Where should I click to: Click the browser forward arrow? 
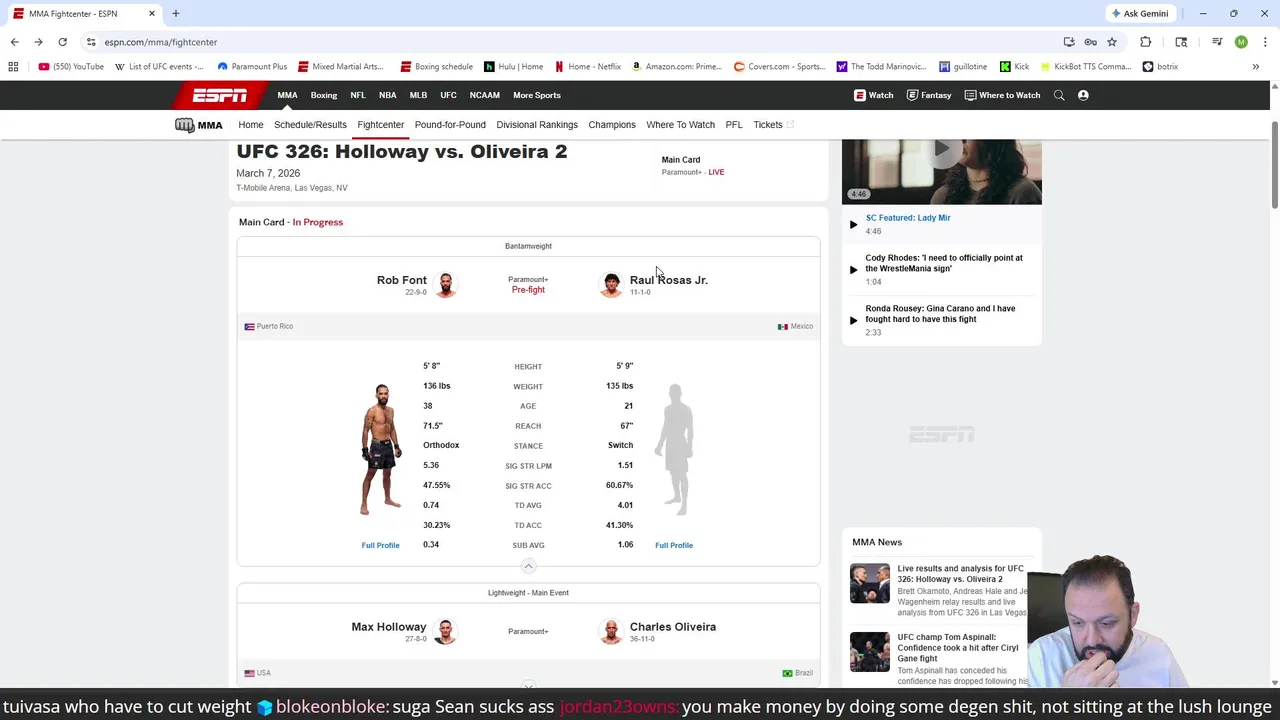tap(38, 42)
